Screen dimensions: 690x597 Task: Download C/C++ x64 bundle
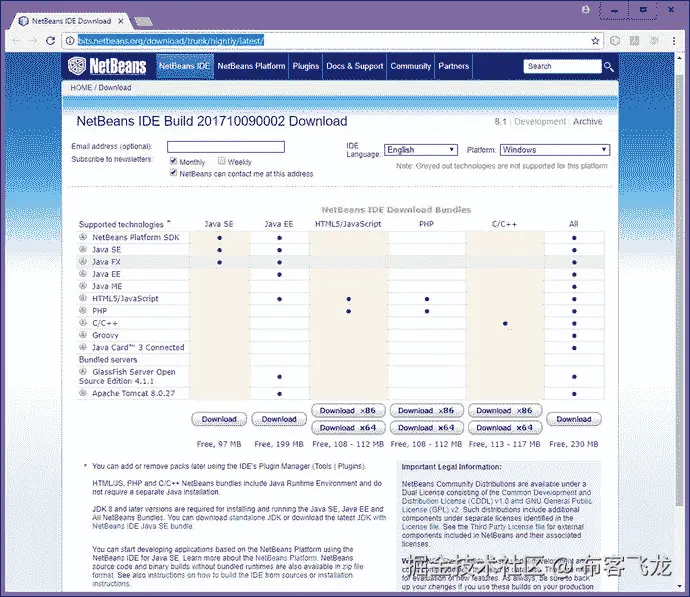(x=505, y=428)
